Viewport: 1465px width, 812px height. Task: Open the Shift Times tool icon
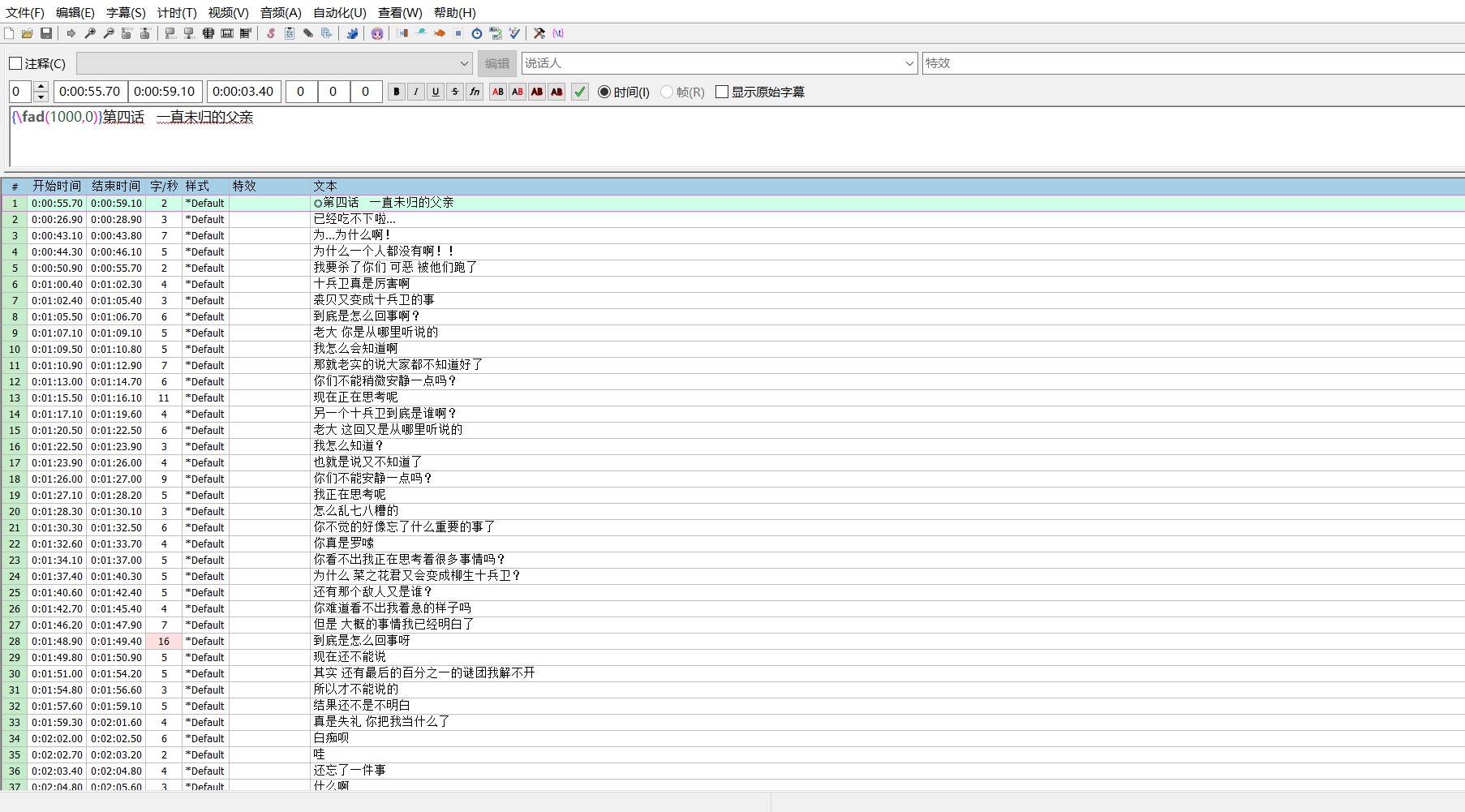[x=402, y=33]
